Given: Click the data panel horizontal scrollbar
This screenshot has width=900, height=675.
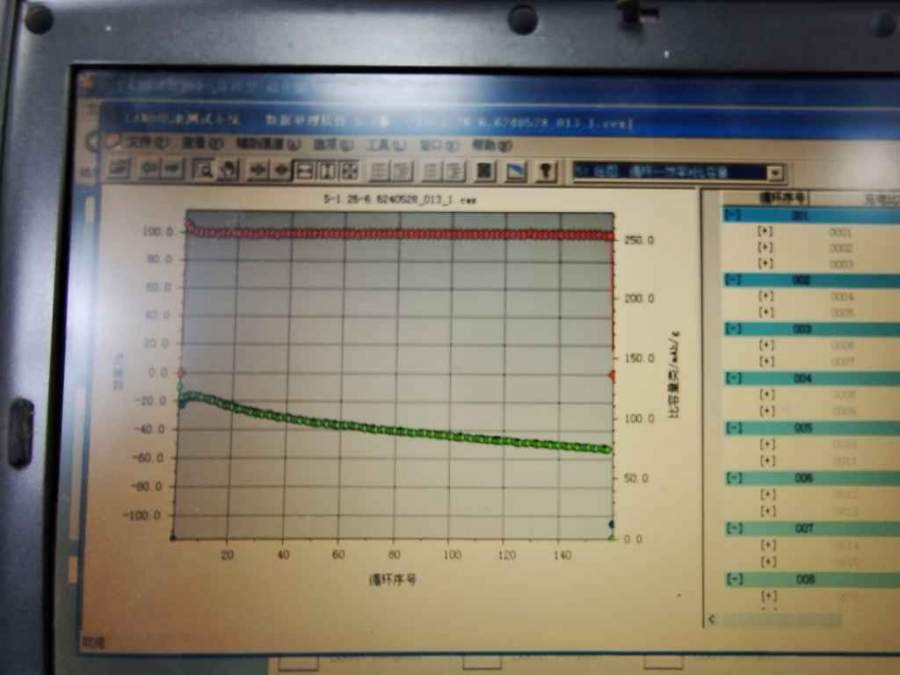Looking at the screenshot, I should [780, 620].
